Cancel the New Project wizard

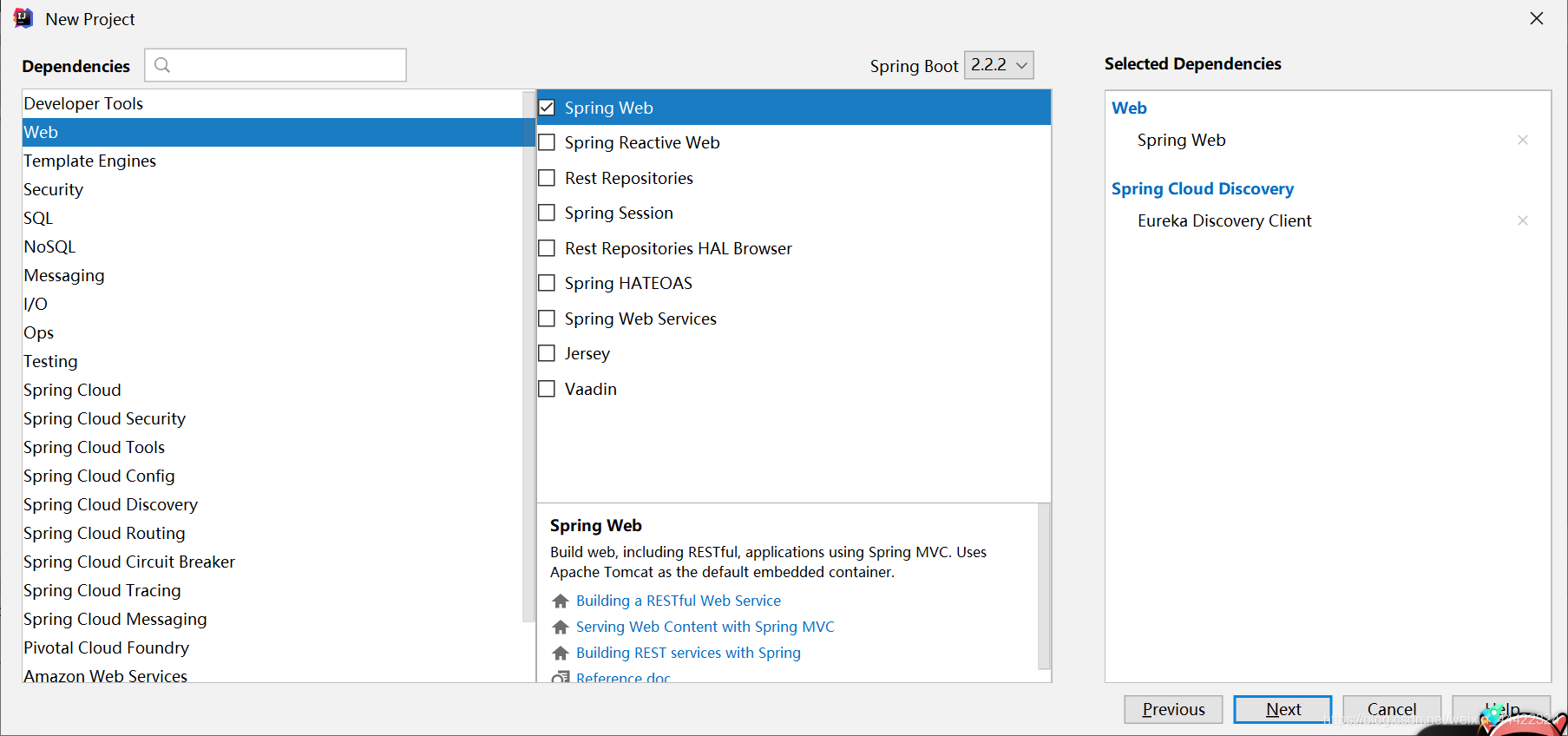(1392, 709)
